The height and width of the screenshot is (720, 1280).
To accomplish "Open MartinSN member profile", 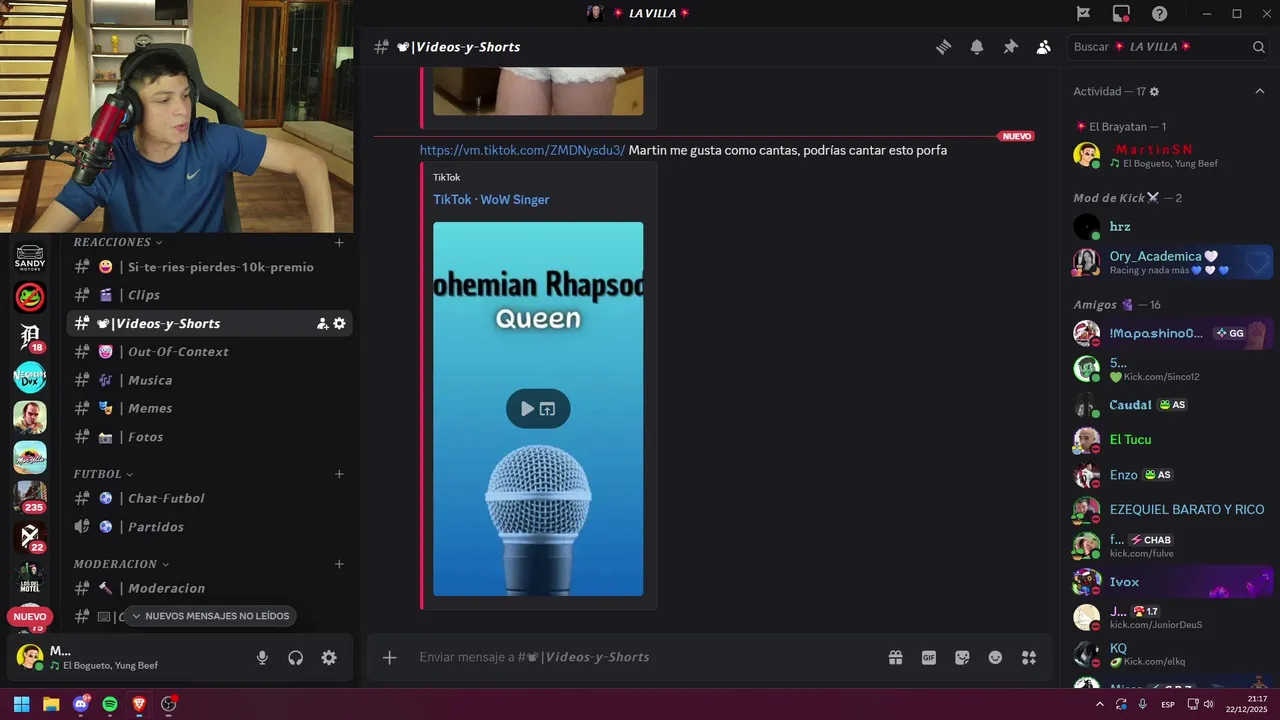I will pos(1167,155).
